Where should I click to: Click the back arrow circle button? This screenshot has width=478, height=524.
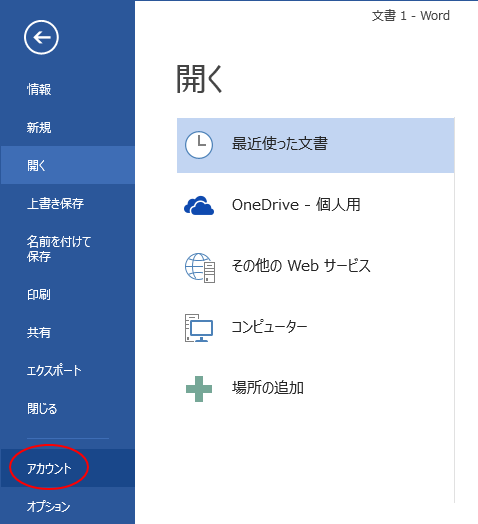[41, 37]
